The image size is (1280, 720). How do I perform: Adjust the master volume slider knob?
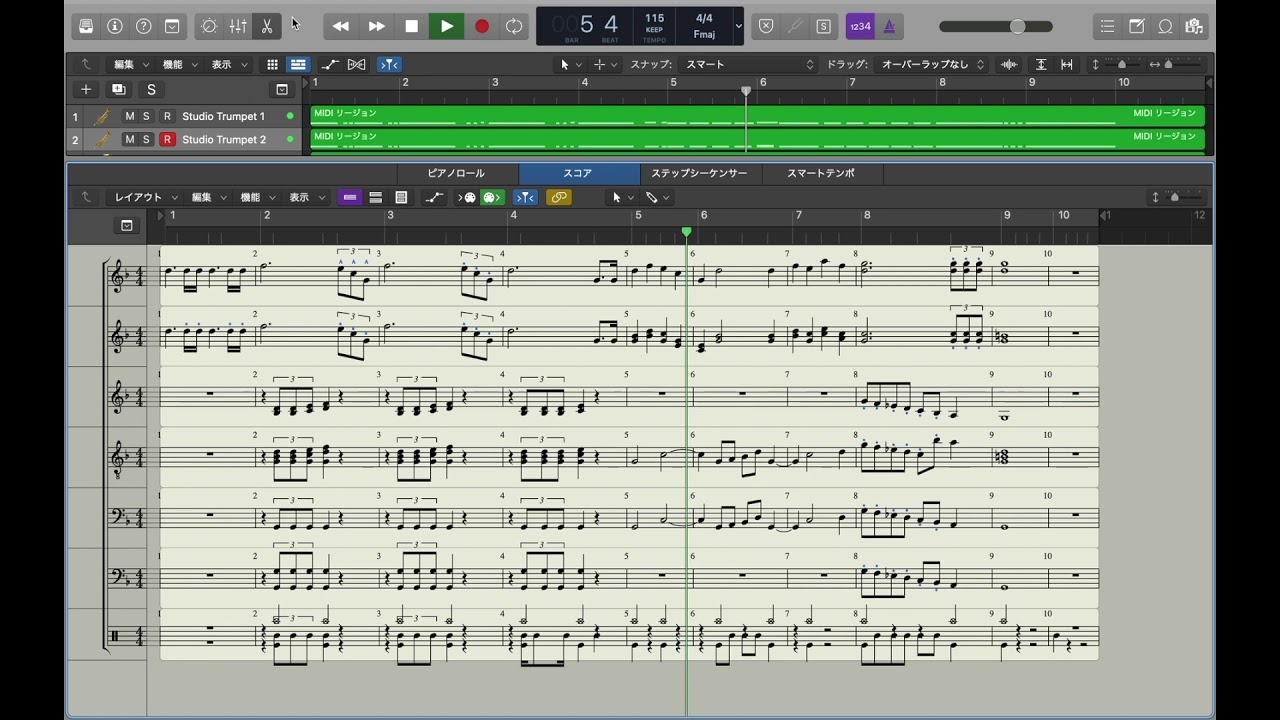1017,26
